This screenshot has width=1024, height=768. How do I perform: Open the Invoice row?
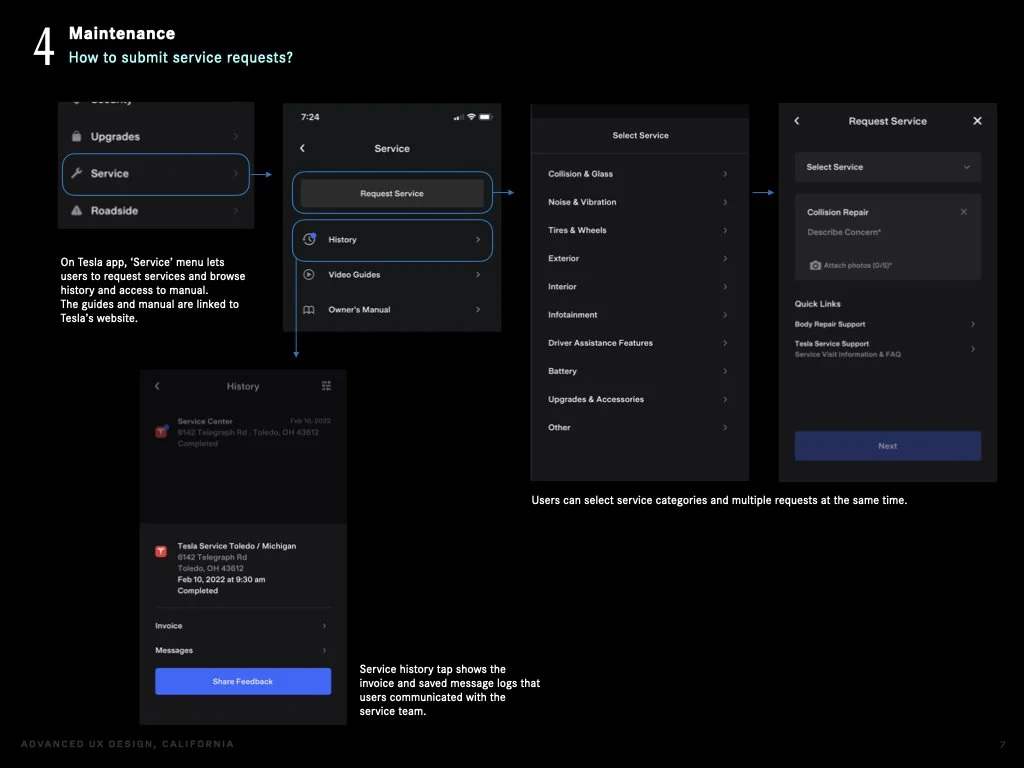(242, 626)
